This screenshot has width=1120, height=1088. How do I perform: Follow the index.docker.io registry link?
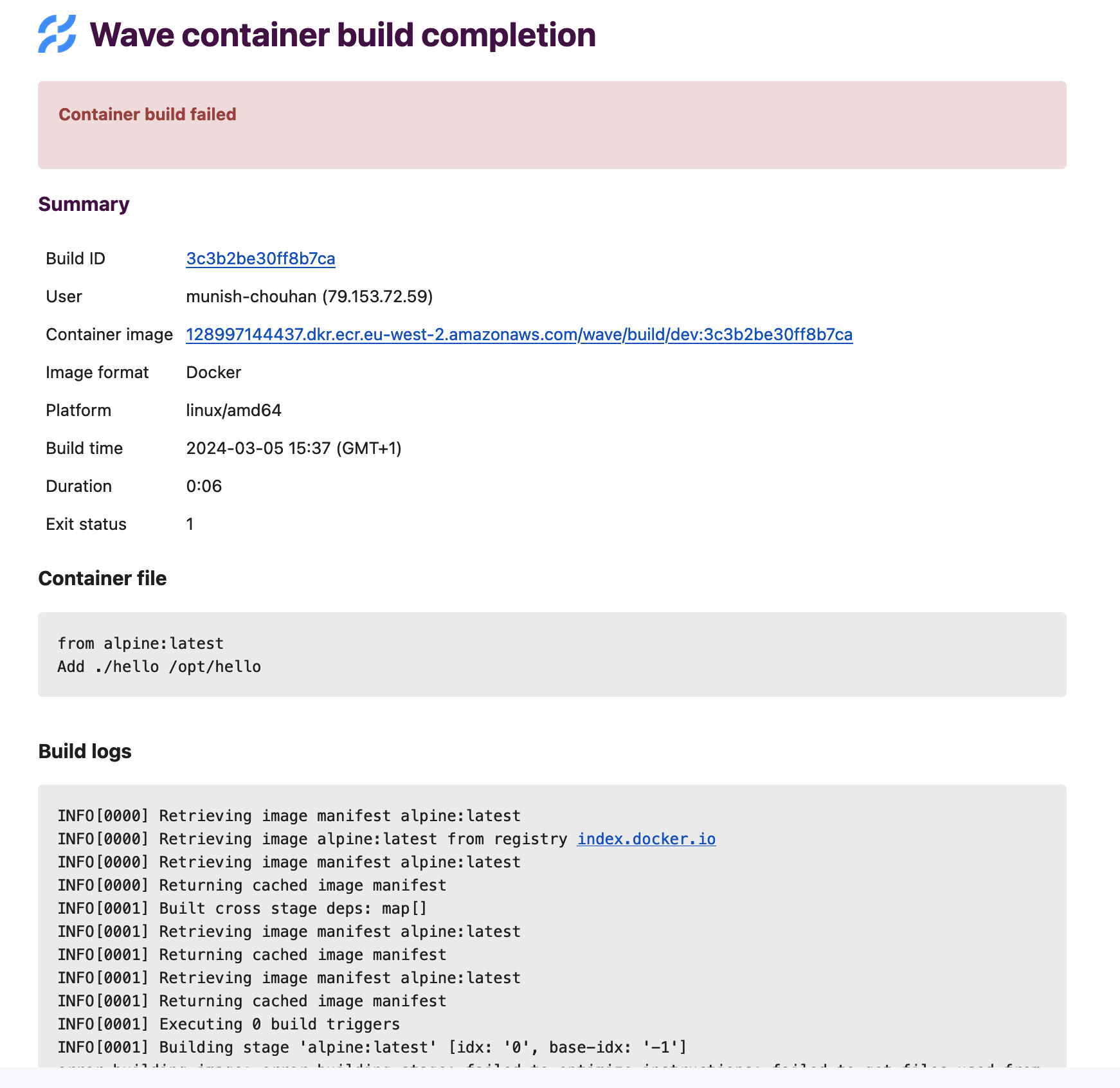coord(646,839)
